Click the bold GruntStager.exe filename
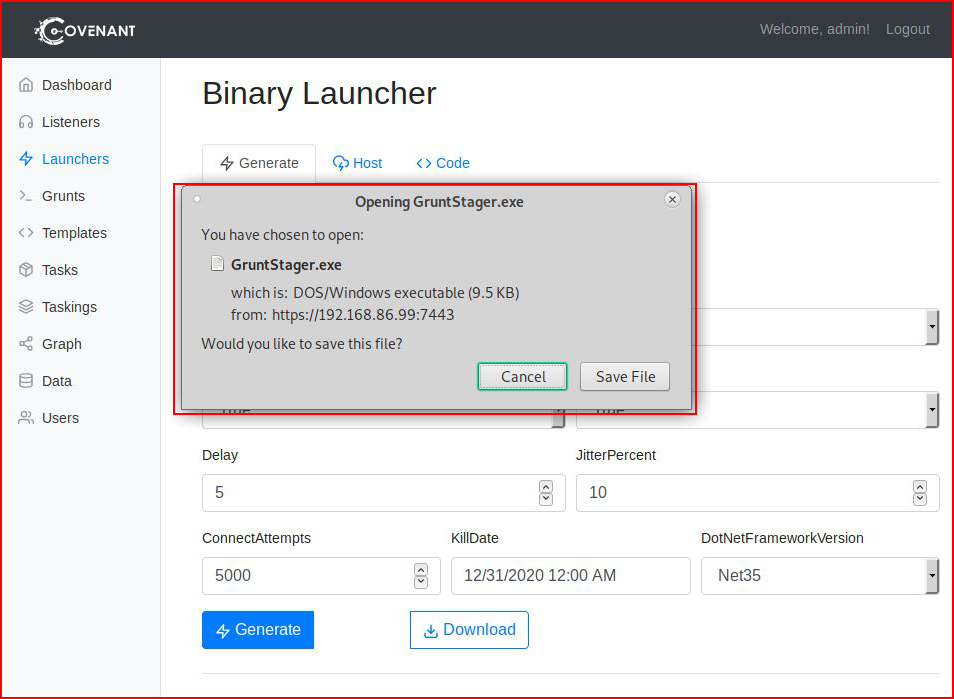 click(286, 265)
